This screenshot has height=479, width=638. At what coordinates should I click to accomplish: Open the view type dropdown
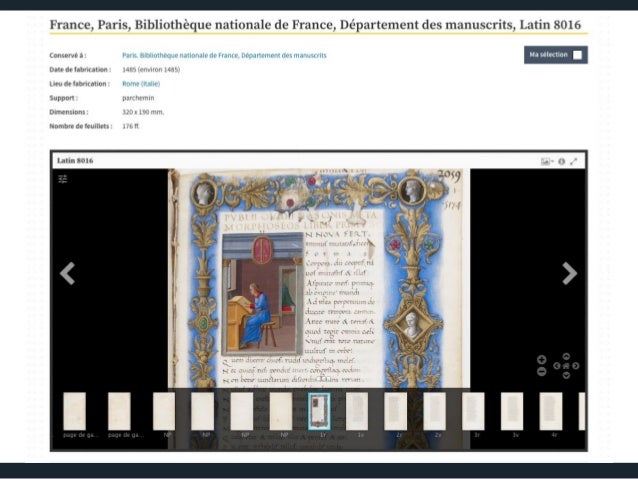click(547, 162)
